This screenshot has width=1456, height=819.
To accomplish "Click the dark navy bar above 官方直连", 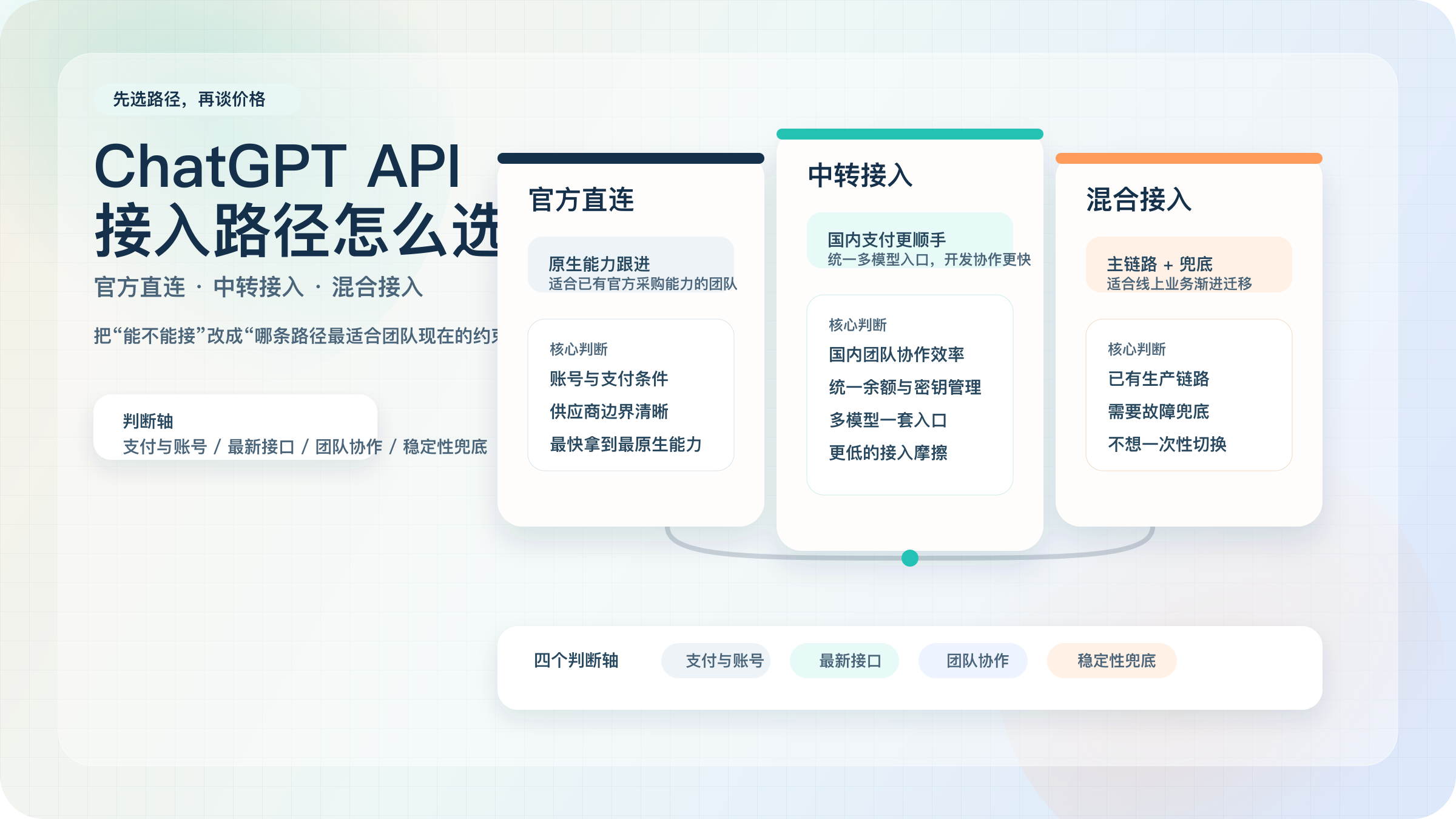I will pos(631,158).
